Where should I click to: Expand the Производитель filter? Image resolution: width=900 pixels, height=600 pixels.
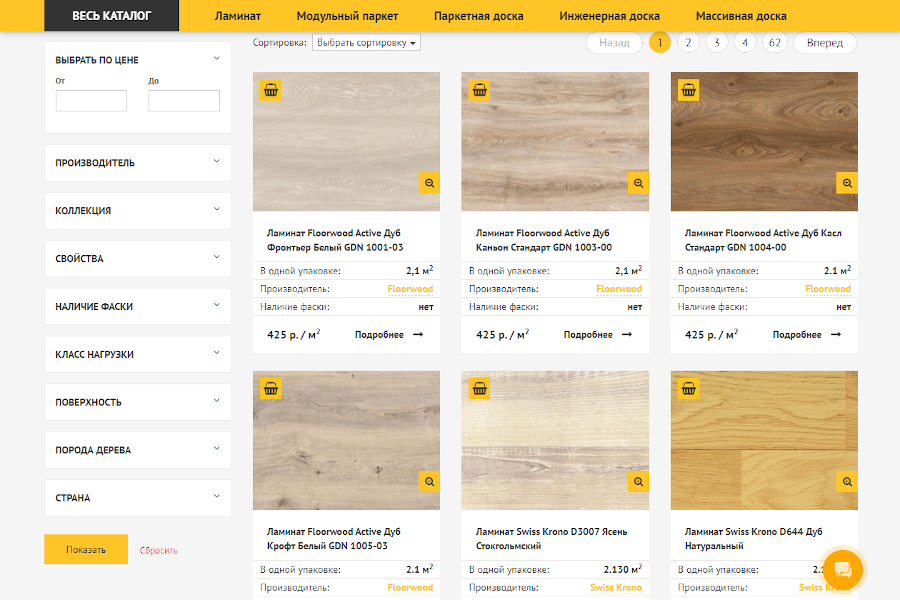pyautogui.click(x=137, y=163)
